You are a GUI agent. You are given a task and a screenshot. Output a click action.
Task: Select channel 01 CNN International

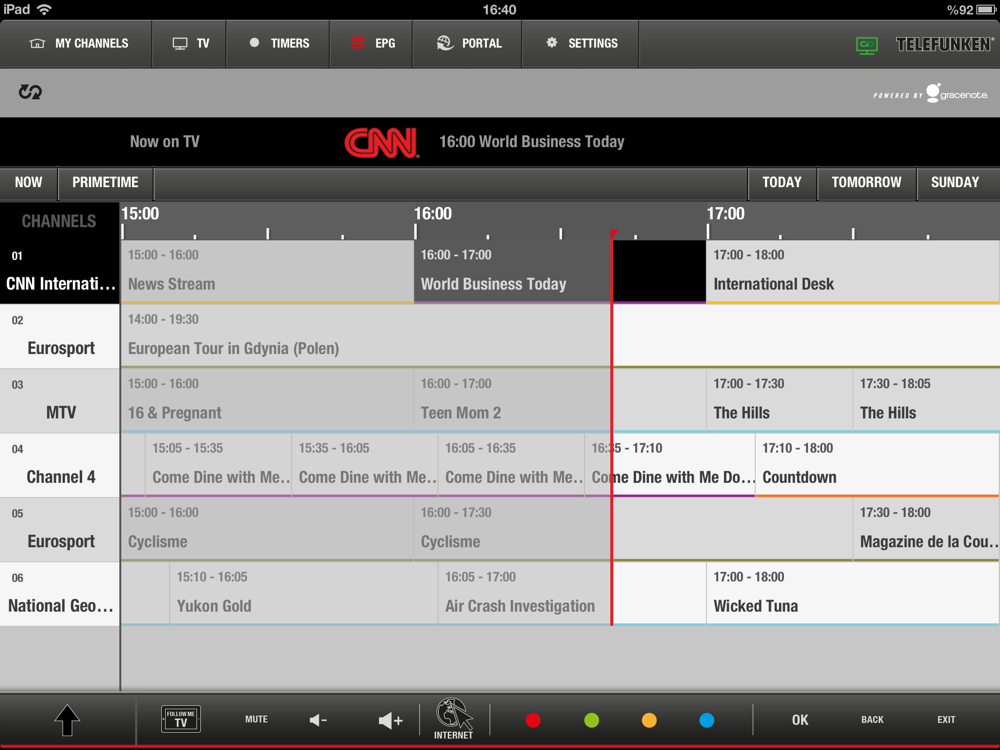(60, 272)
